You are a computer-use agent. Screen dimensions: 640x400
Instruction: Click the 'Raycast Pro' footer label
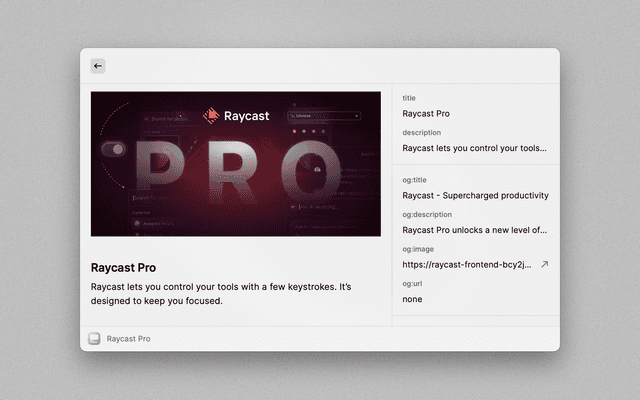[x=128, y=339]
